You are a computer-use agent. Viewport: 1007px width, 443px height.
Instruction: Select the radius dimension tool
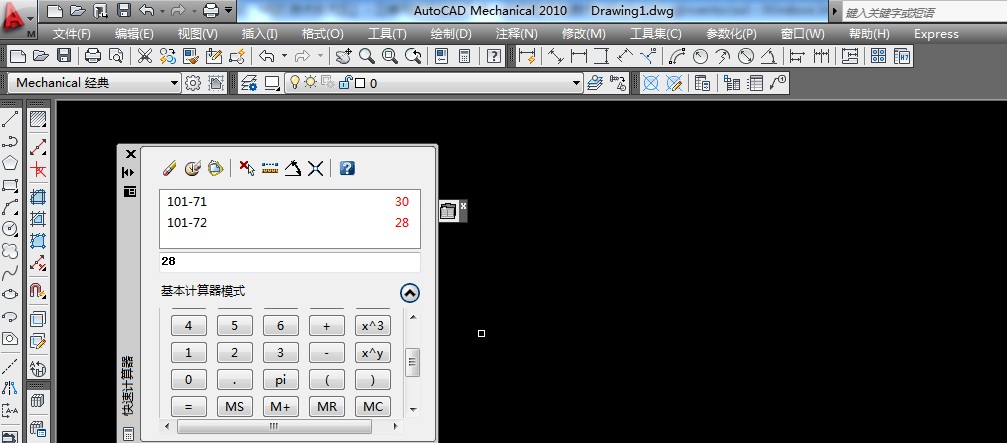pyautogui.click(x=700, y=56)
